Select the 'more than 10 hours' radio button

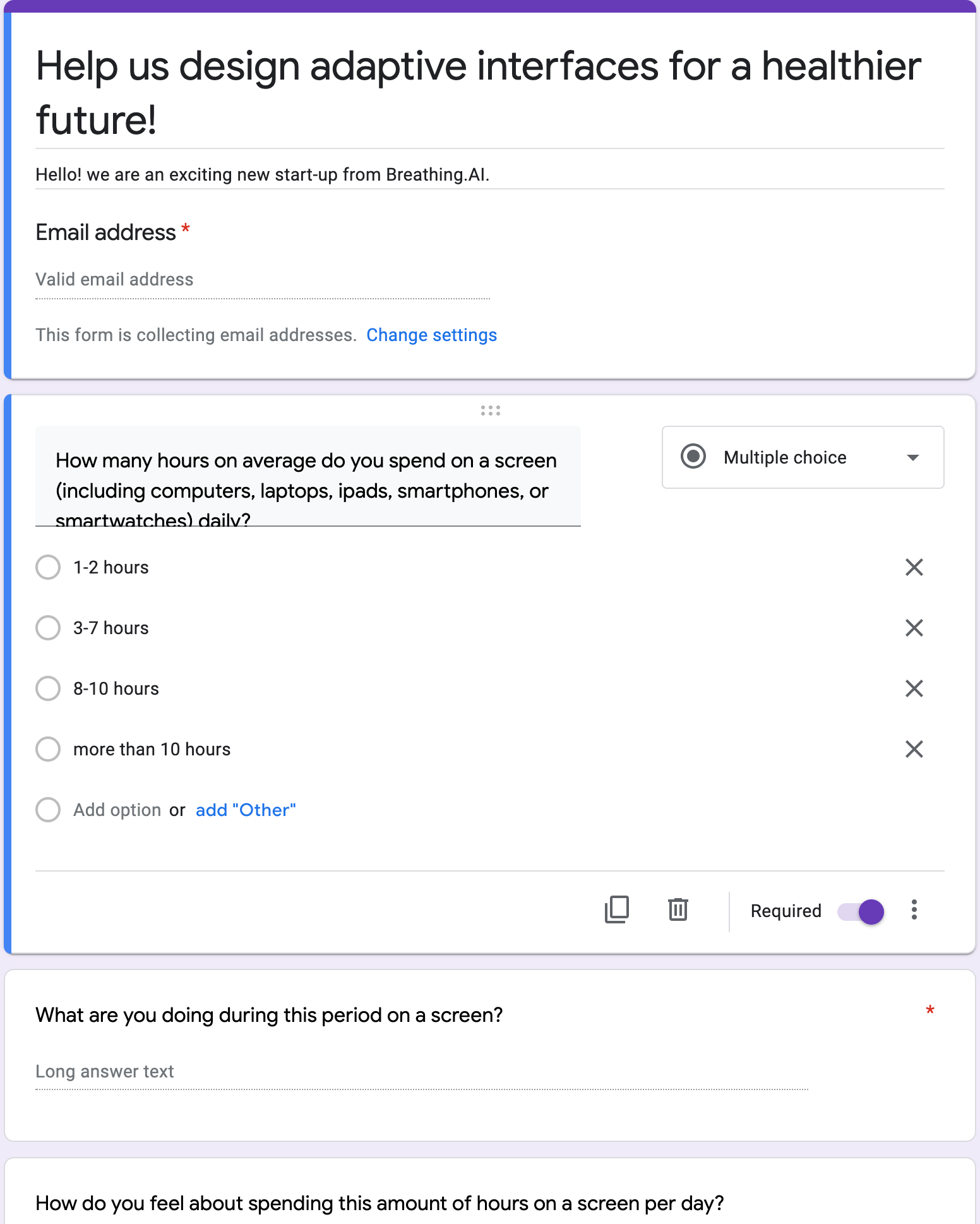(x=48, y=749)
